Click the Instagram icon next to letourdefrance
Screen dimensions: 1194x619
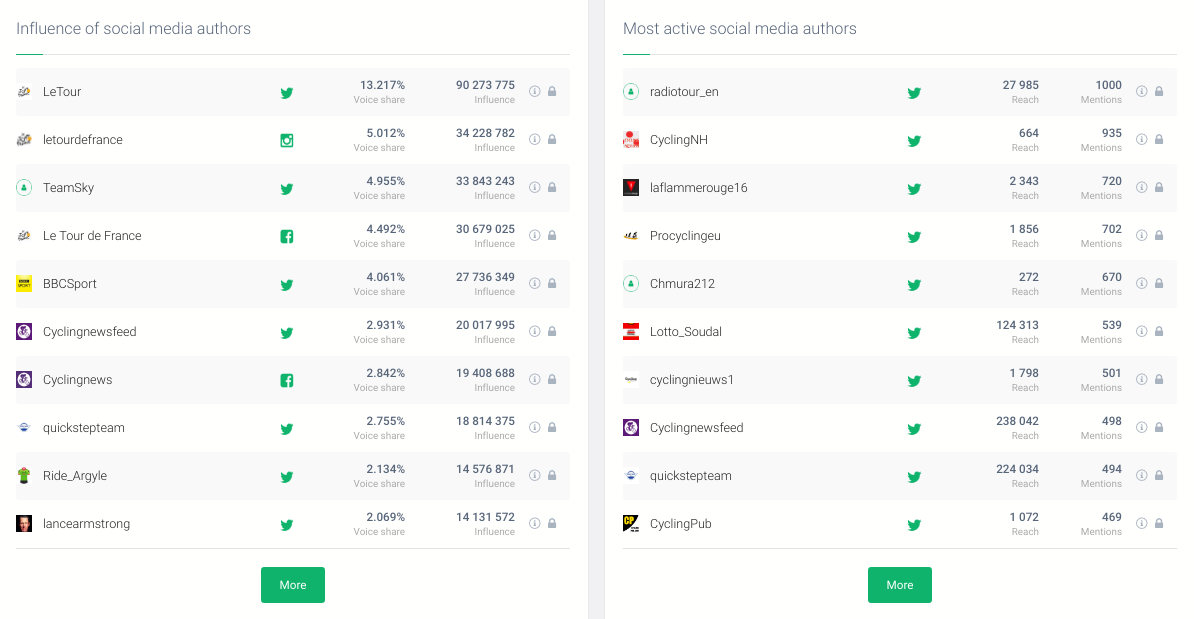pos(287,141)
